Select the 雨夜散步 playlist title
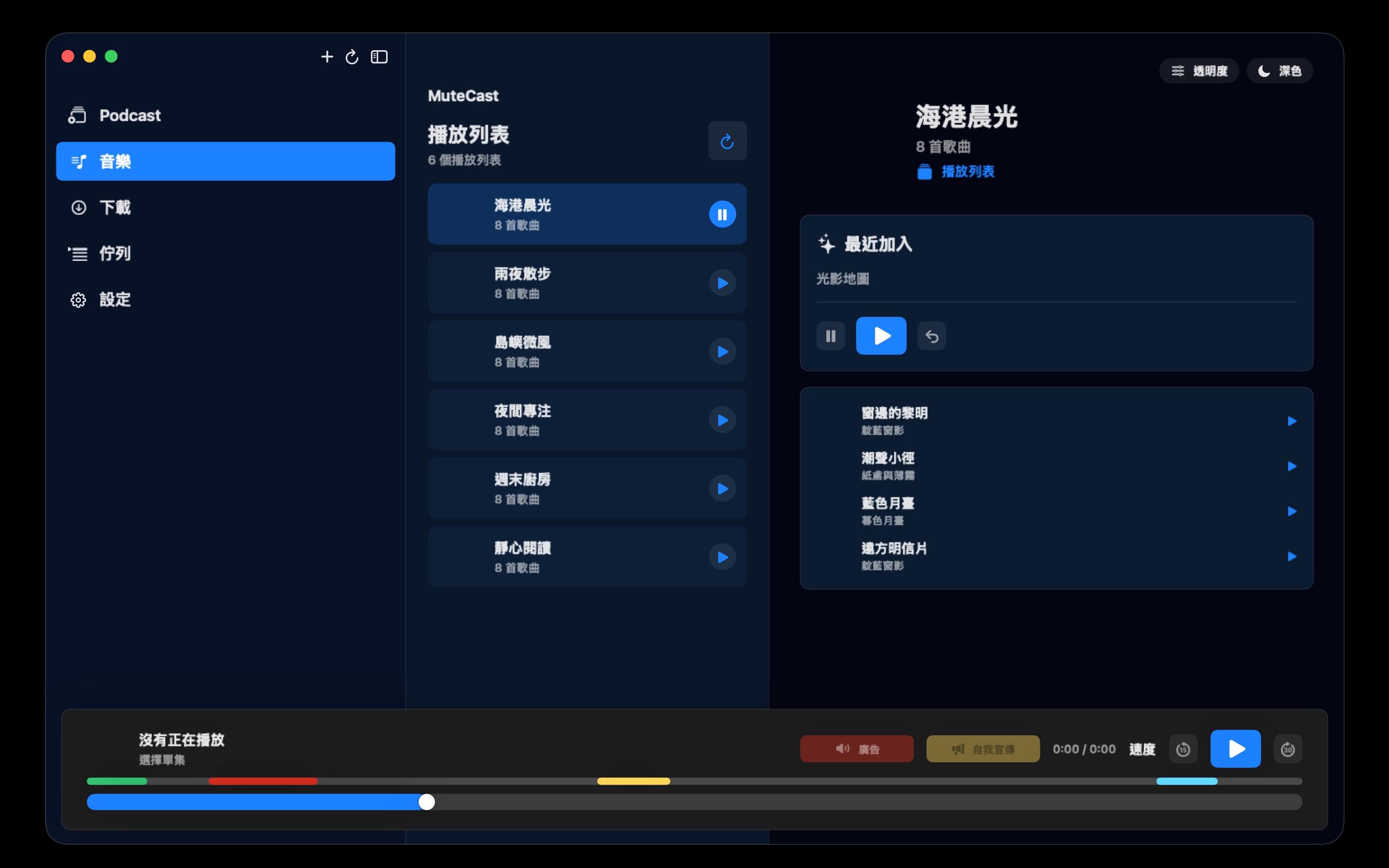The height and width of the screenshot is (868, 1389). point(522,274)
